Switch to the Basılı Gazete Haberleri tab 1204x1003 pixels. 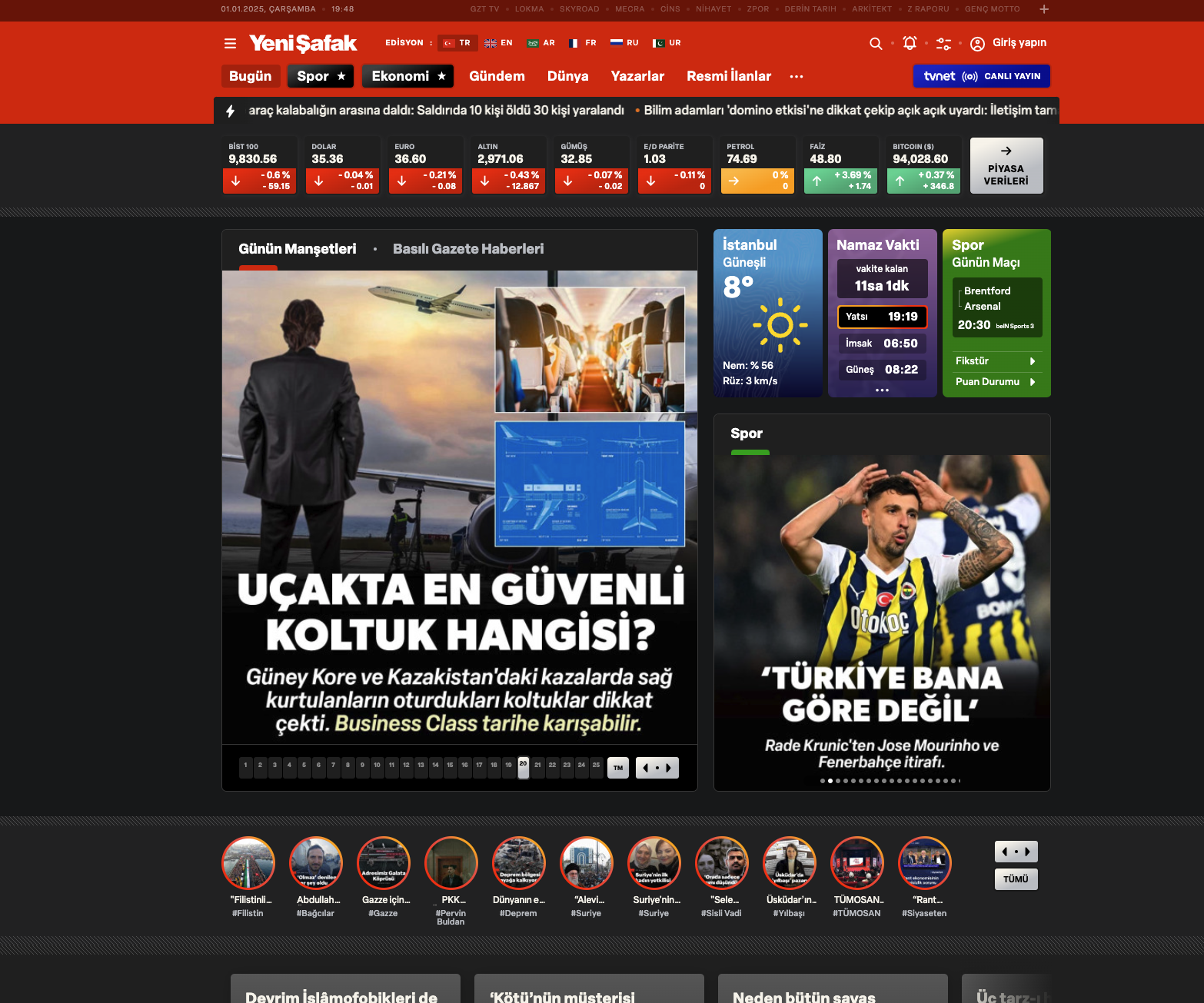coord(467,248)
